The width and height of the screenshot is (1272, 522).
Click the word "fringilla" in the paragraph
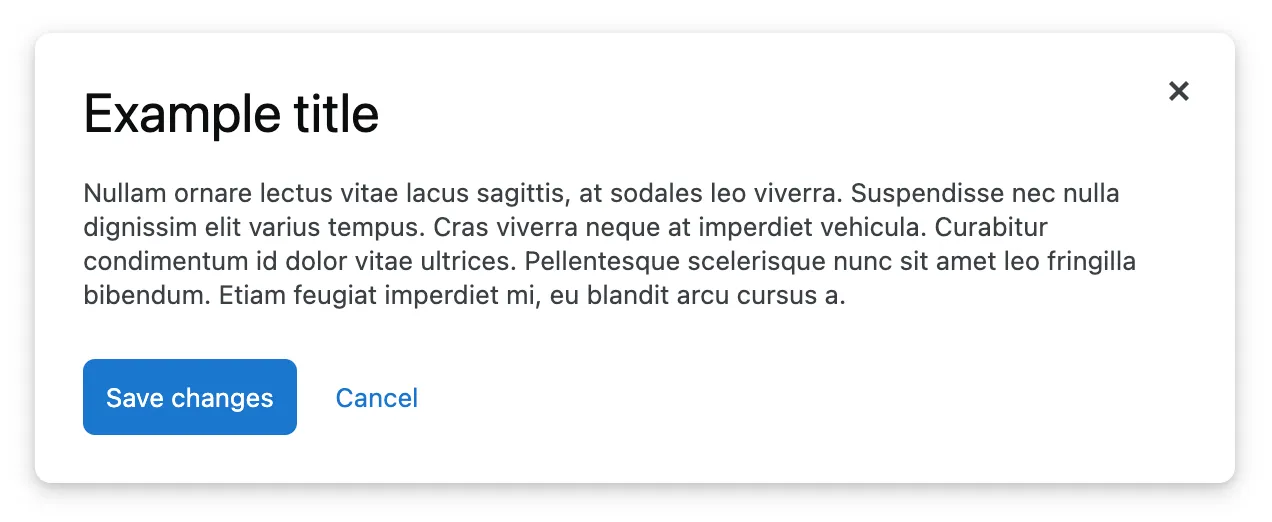(1089, 262)
